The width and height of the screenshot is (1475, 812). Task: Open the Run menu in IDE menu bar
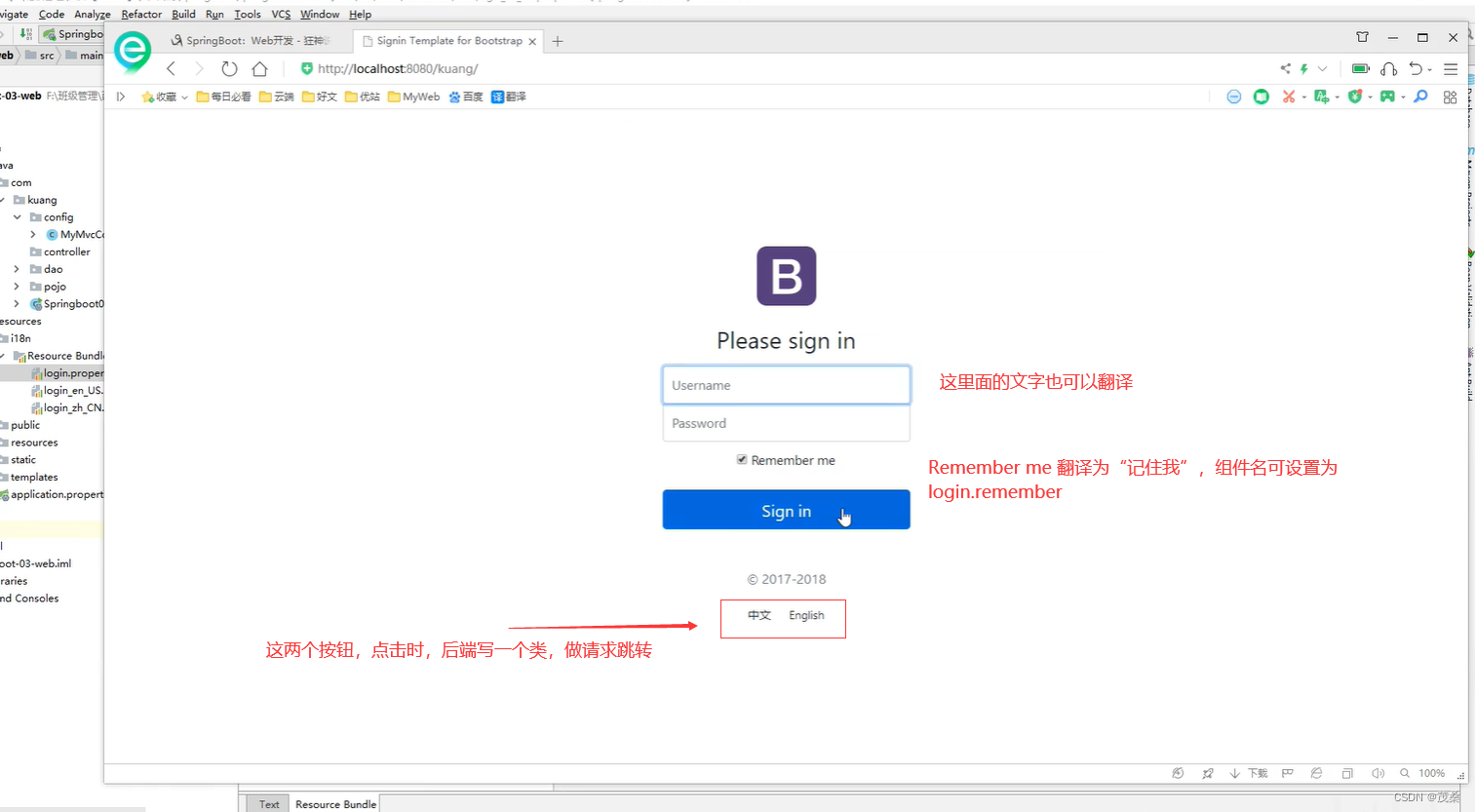214,14
